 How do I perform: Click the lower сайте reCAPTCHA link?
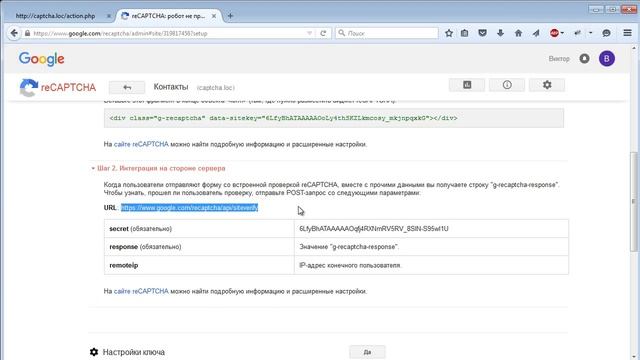click(141, 291)
